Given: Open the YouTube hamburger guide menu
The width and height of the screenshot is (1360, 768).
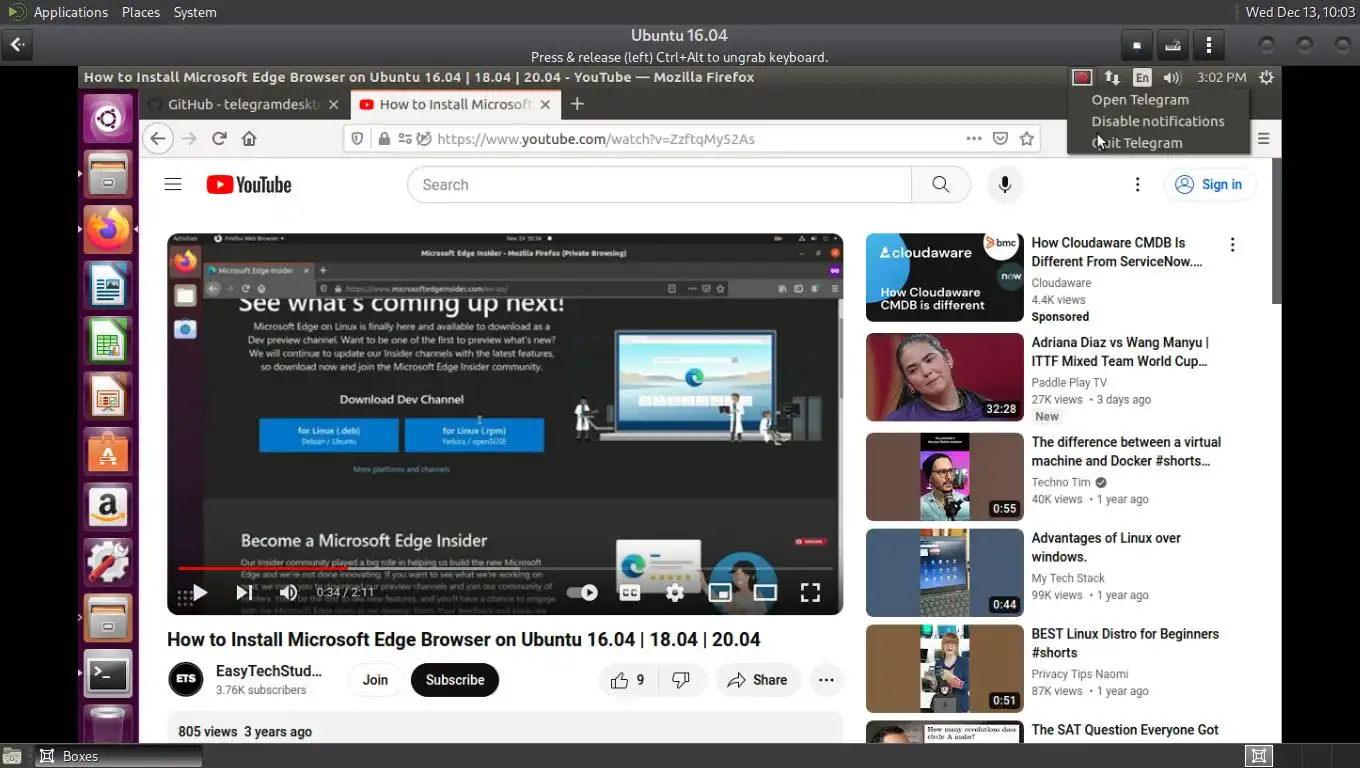Looking at the screenshot, I should tap(173, 184).
